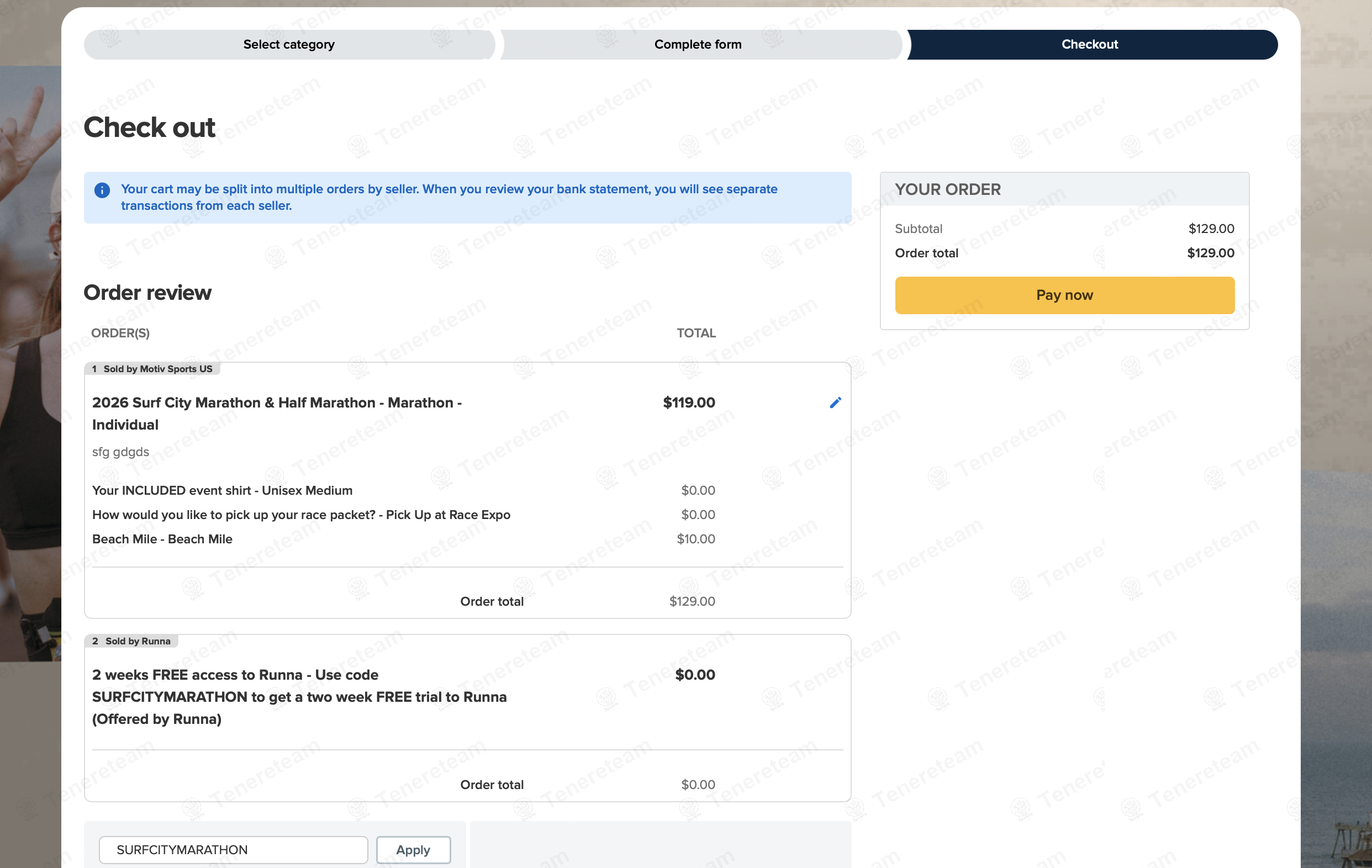This screenshot has width=1372, height=868.
Task: Click the blue info icon in notice banner
Action: [x=102, y=190]
